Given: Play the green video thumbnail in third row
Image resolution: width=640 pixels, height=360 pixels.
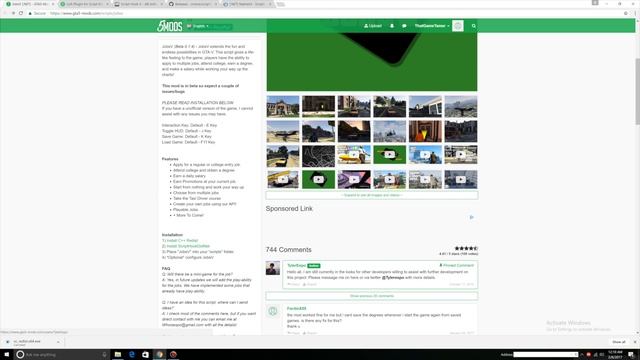Looking at the screenshot, I should 389,155.
